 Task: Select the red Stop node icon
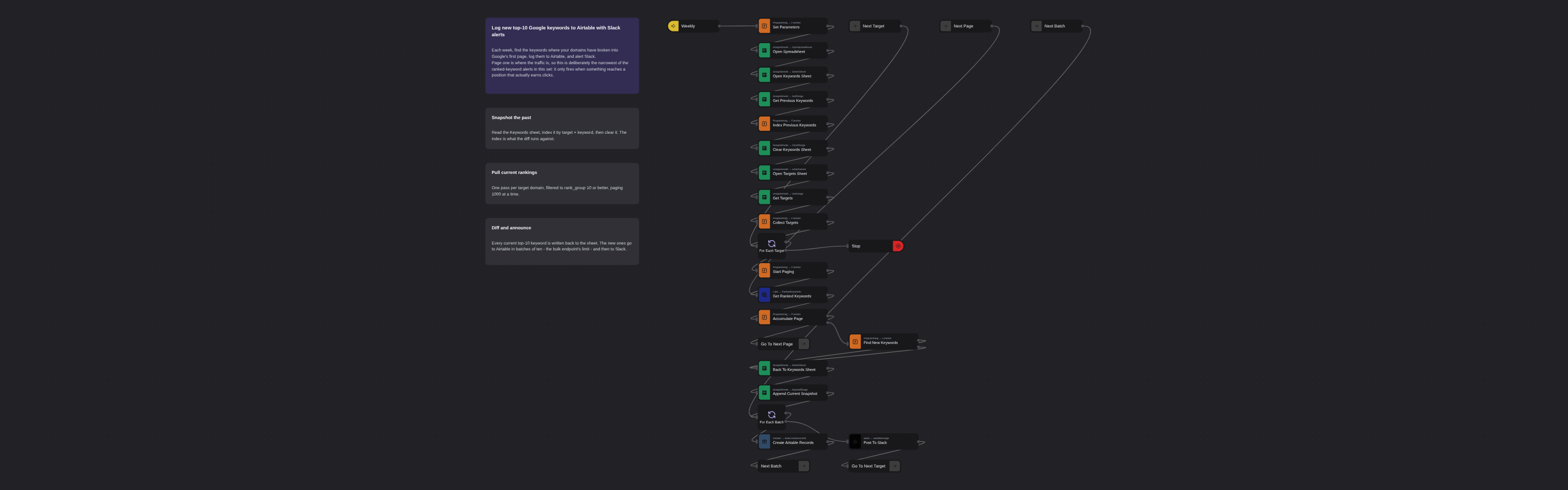tap(898, 246)
